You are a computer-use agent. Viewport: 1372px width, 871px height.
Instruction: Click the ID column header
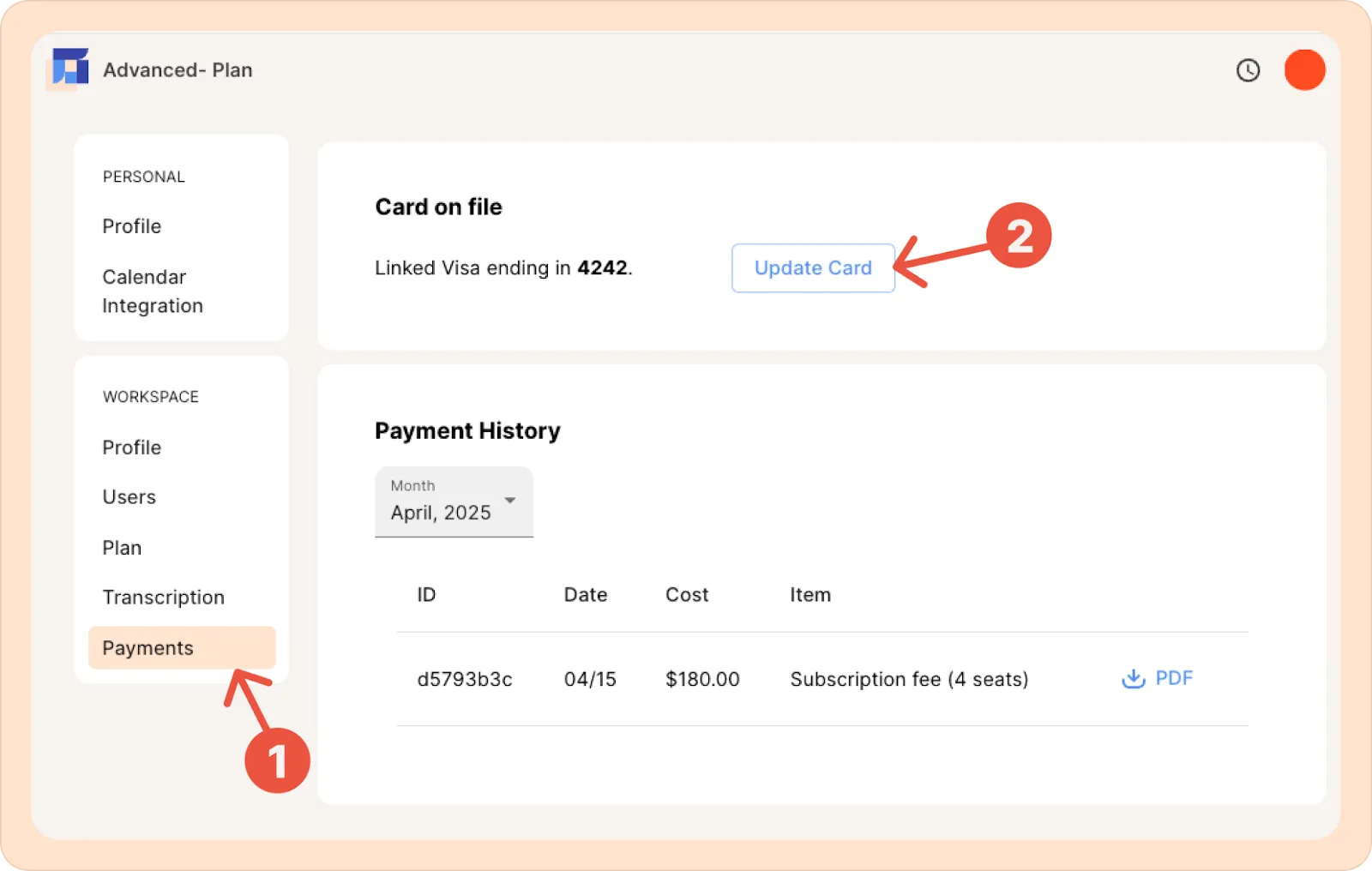tap(426, 595)
